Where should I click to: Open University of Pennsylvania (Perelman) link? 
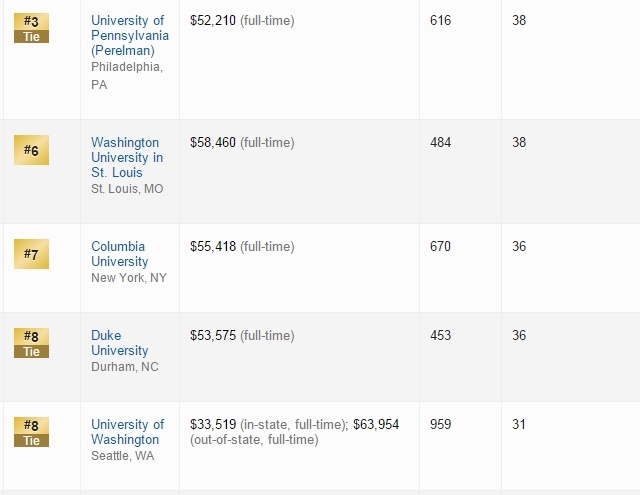[x=127, y=36]
